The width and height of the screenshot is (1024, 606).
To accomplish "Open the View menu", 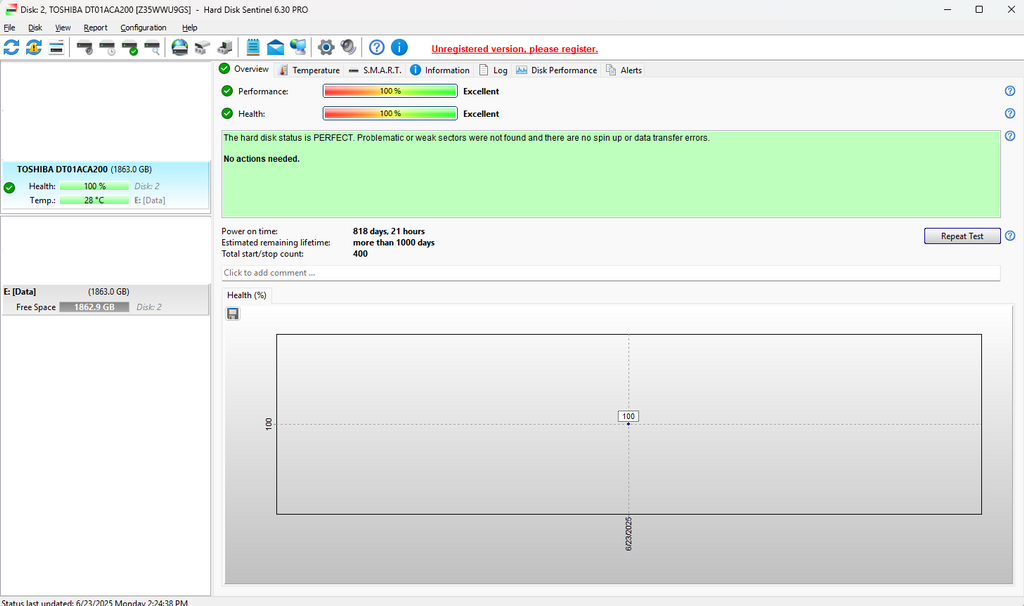I will coord(63,27).
